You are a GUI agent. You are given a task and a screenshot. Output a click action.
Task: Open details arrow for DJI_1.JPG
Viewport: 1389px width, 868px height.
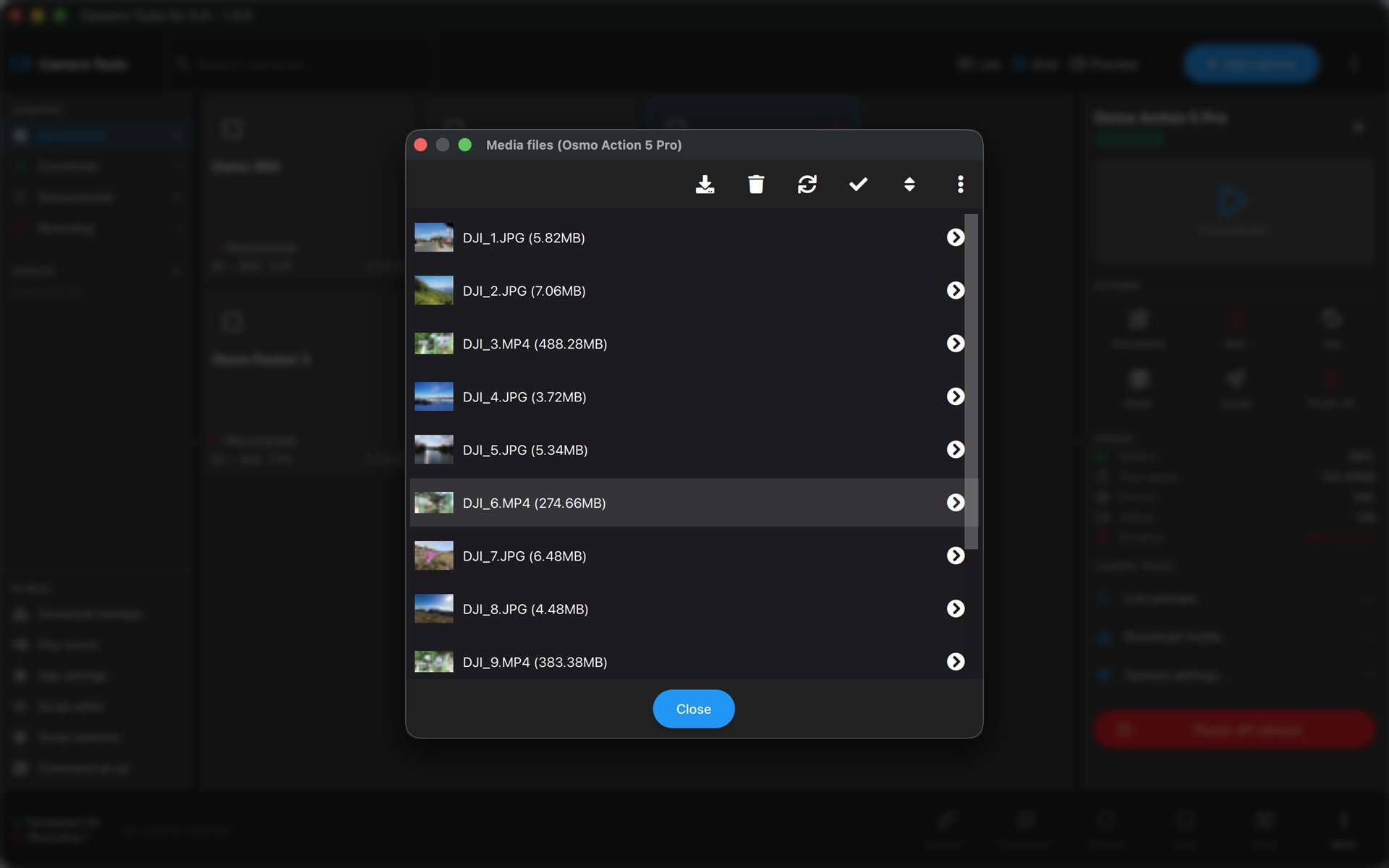[956, 237]
